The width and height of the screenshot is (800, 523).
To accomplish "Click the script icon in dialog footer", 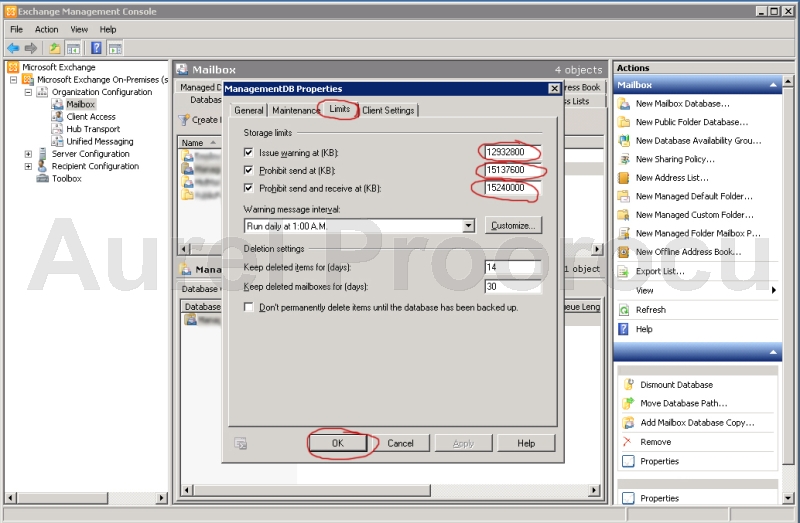I will (240, 443).
